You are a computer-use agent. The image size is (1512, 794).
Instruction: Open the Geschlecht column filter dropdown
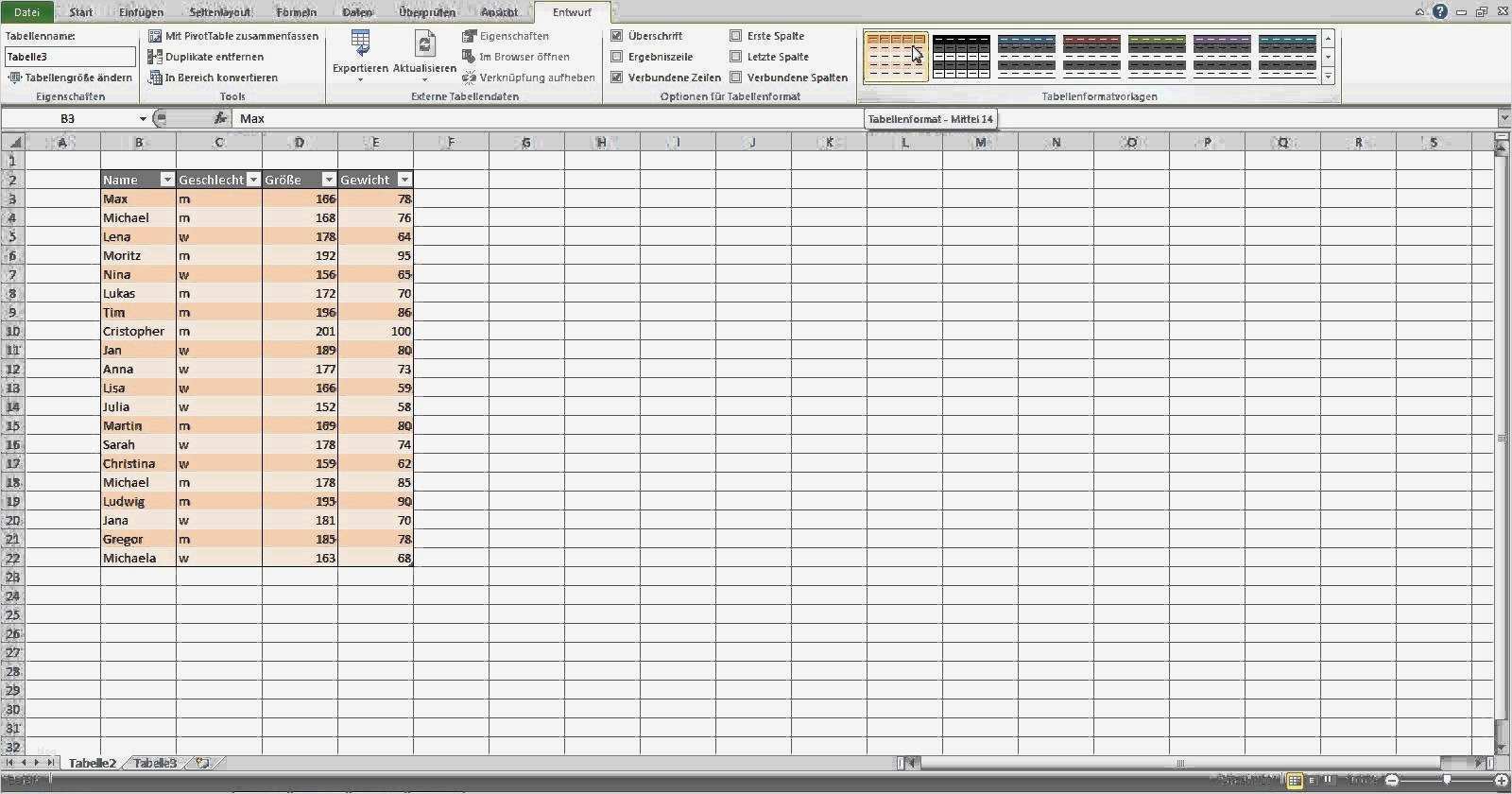253,180
